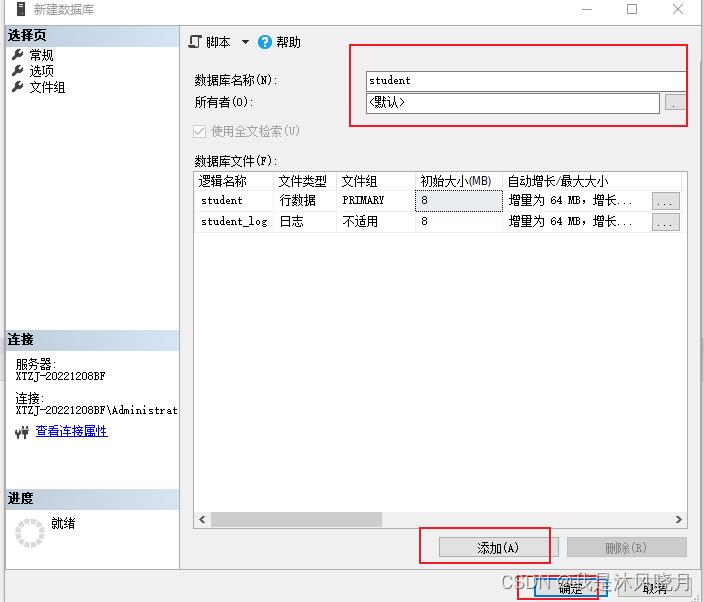Click the wrench icon beside 常规
704x602 pixels.
tap(18, 55)
